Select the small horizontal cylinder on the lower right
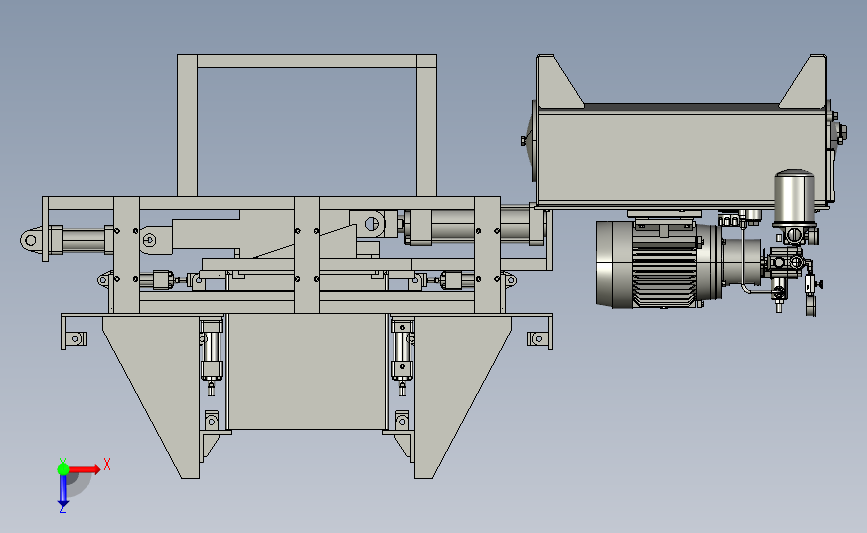The width and height of the screenshot is (867, 533). pos(458,280)
